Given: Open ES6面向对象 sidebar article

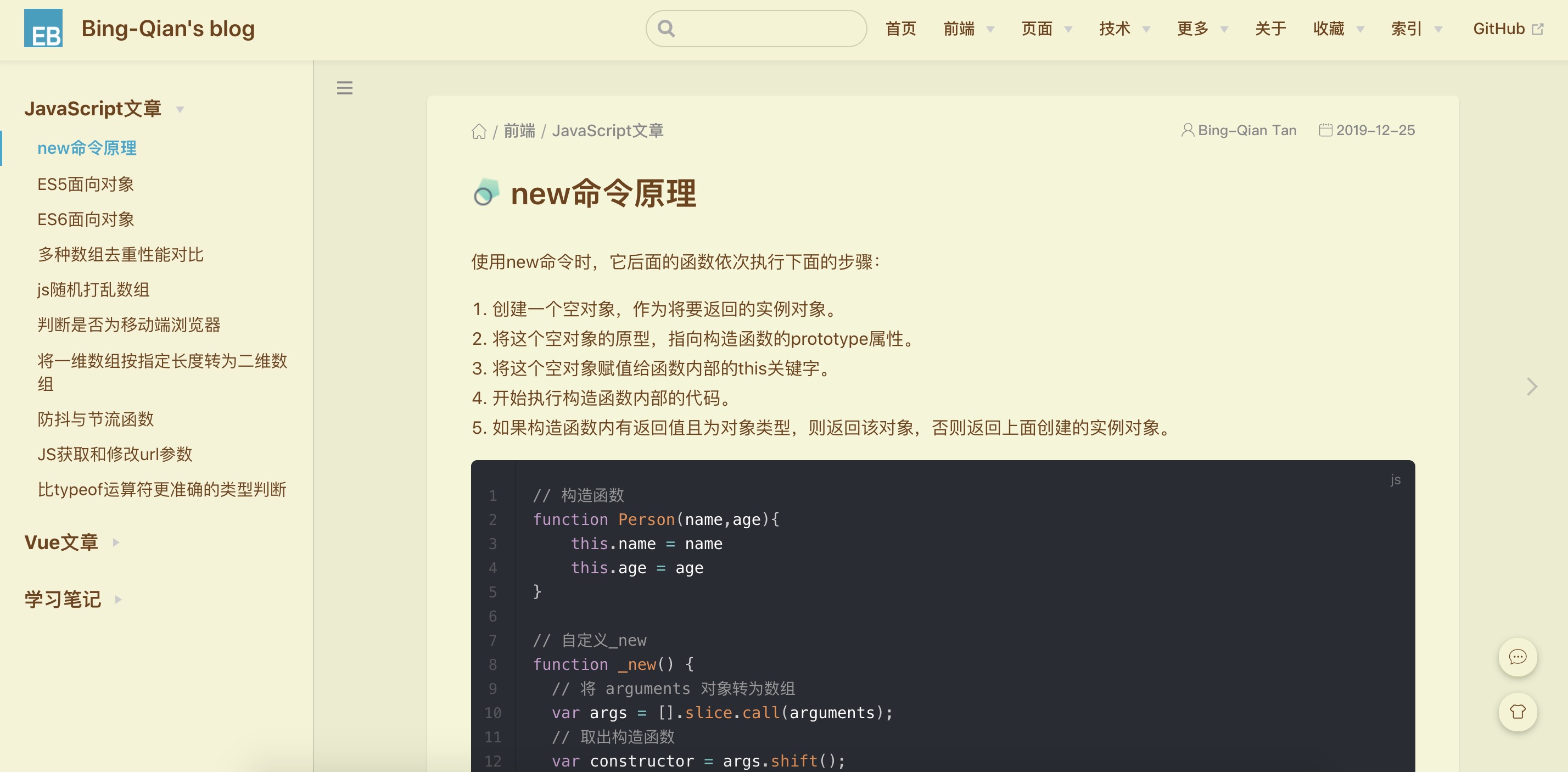Looking at the screenshot, I should point(86,219).
